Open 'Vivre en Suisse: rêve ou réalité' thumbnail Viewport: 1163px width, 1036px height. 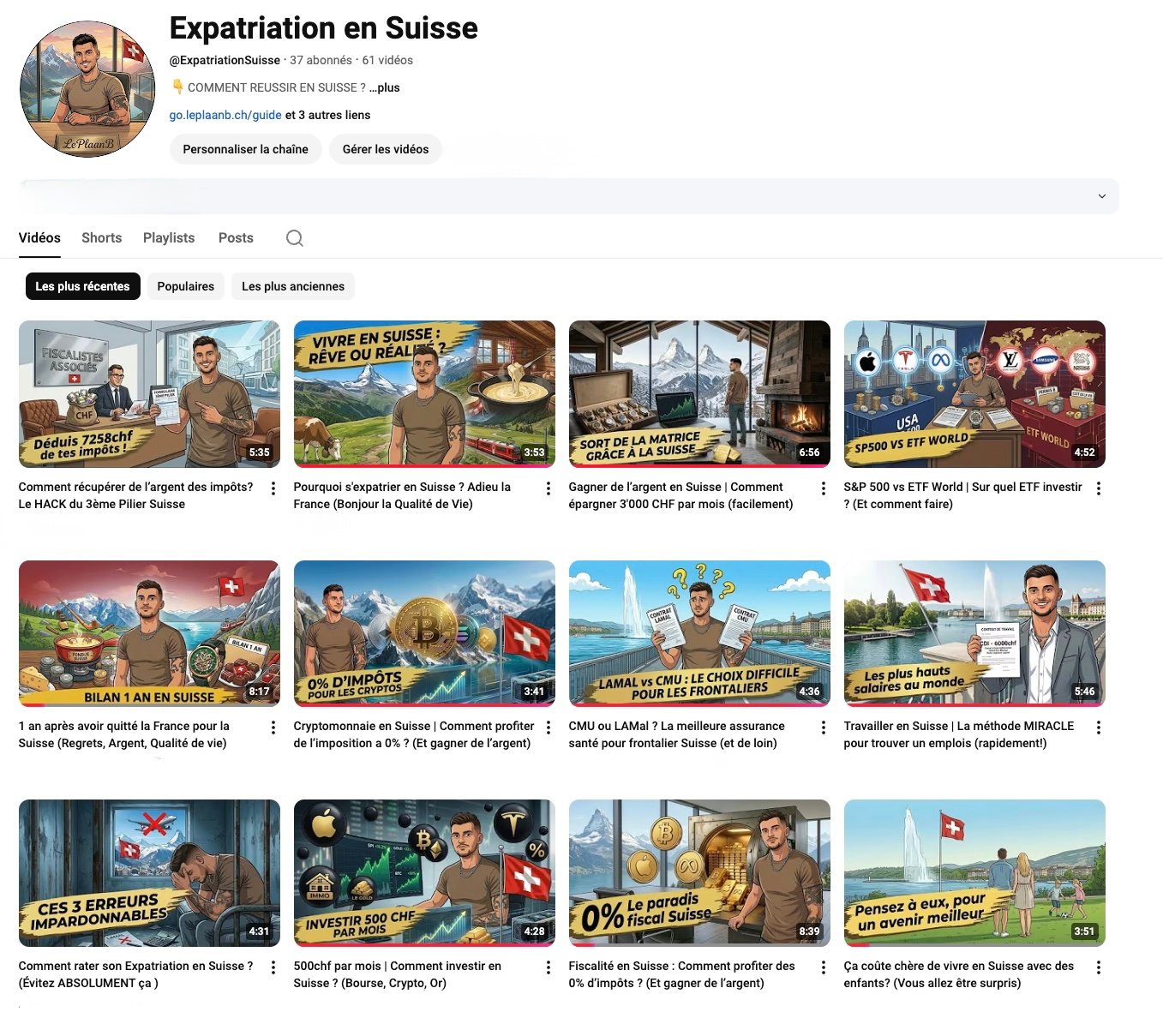tap(424, 394)
